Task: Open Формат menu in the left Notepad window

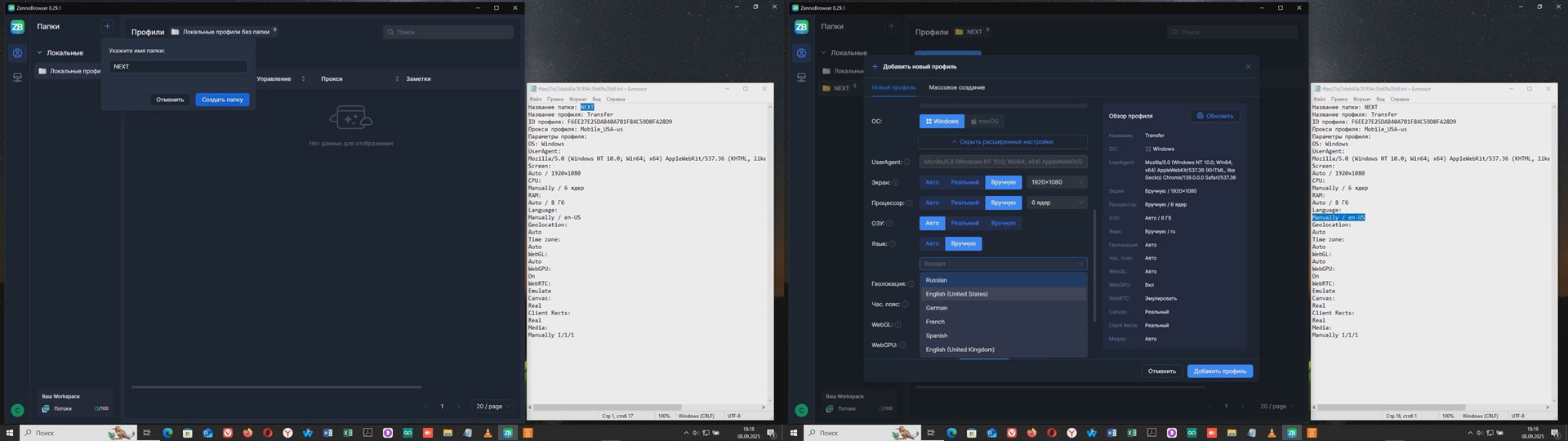Action: tap(578, 99)
